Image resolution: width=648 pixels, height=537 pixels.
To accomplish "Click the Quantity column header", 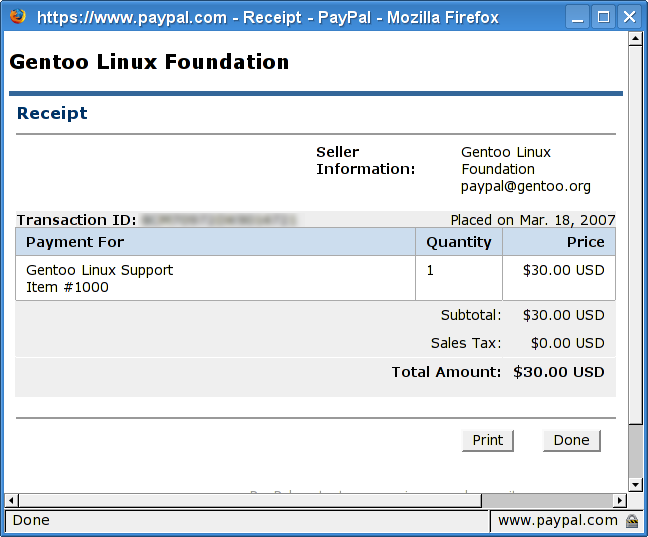I will click(x=459, y=242).
